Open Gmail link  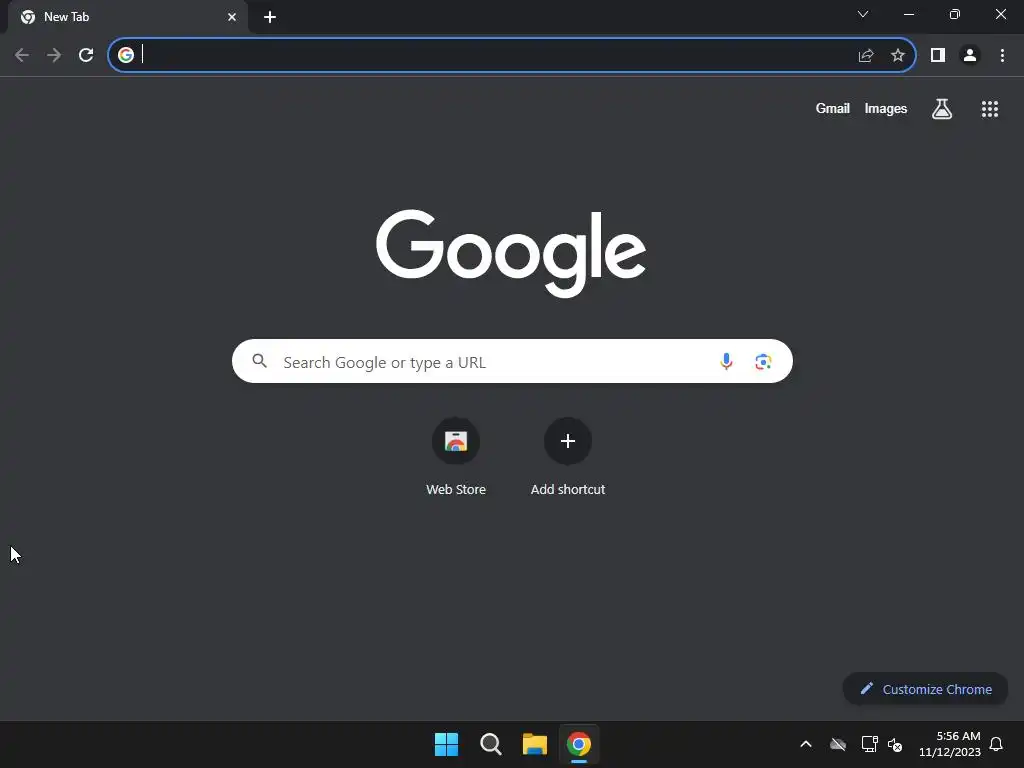point(833,108)
